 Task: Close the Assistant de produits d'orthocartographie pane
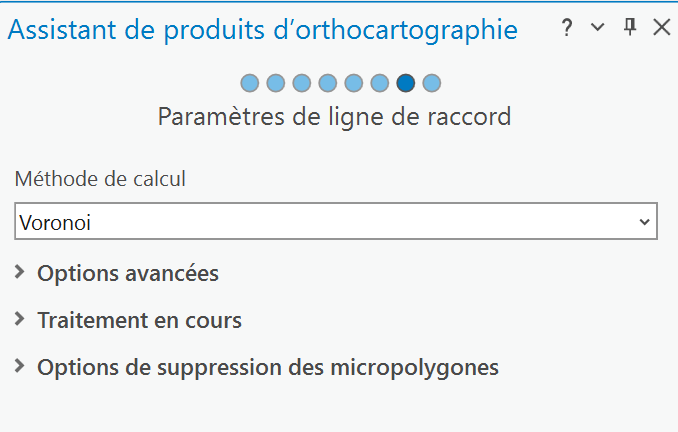661,29
